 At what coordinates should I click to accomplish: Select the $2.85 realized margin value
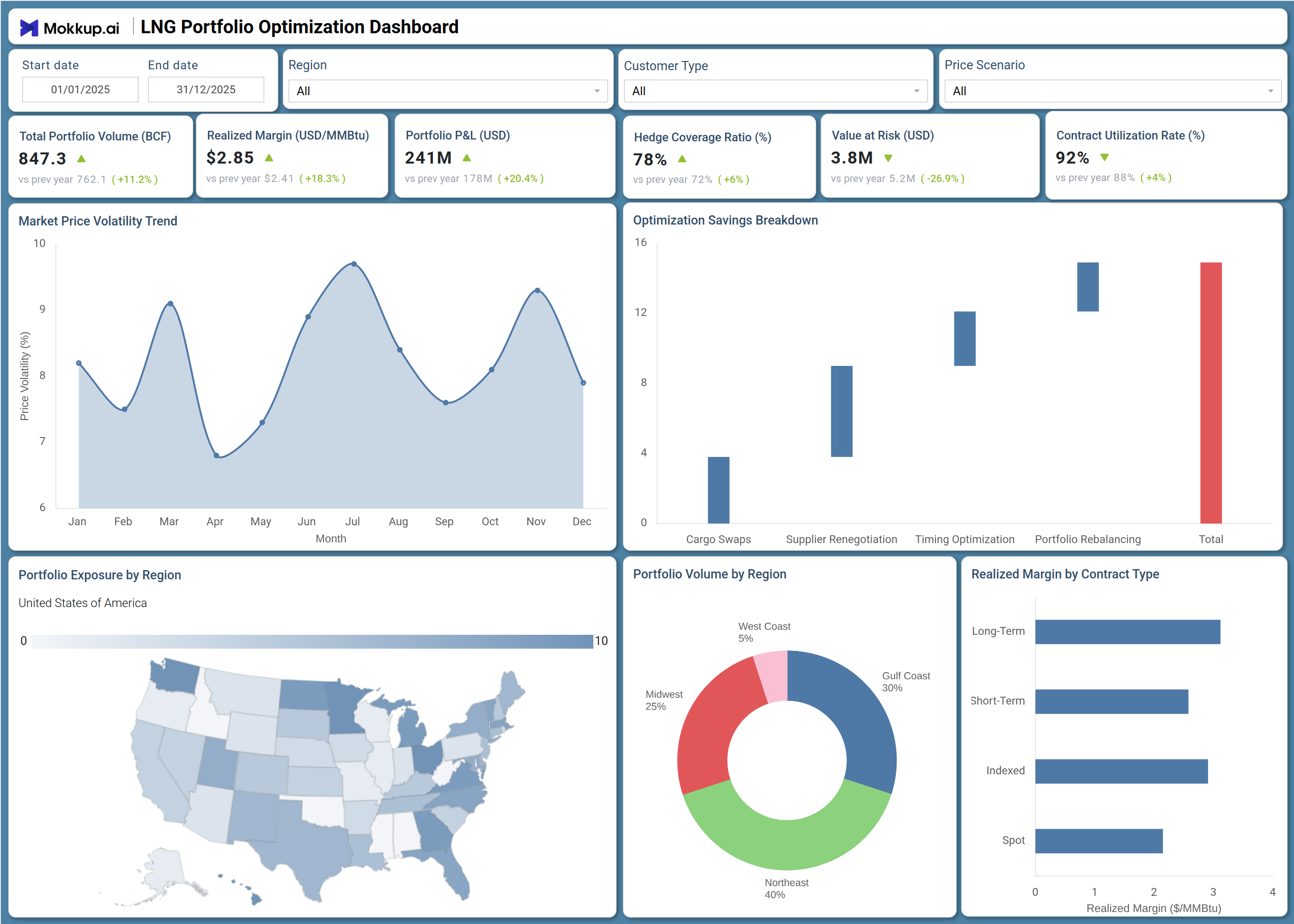click(230, 158)
